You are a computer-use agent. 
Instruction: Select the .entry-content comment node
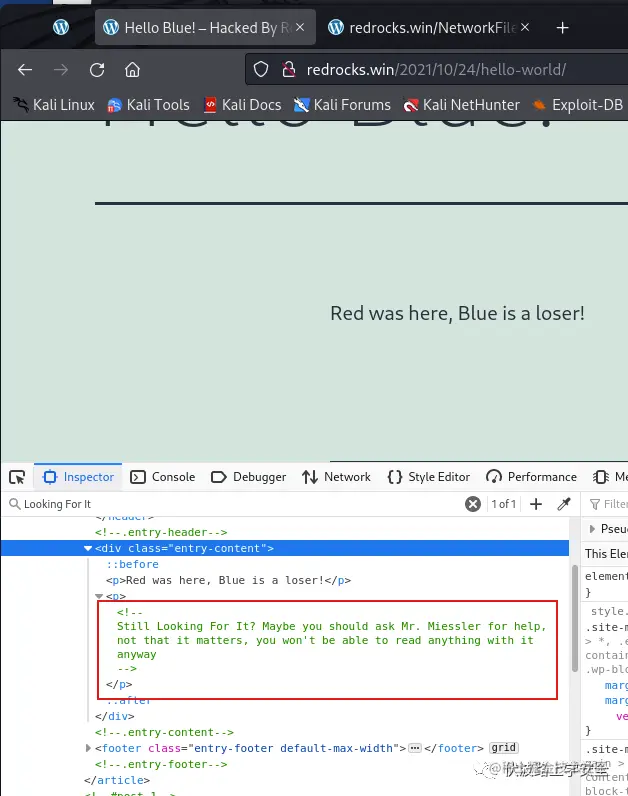click(164, 733)
